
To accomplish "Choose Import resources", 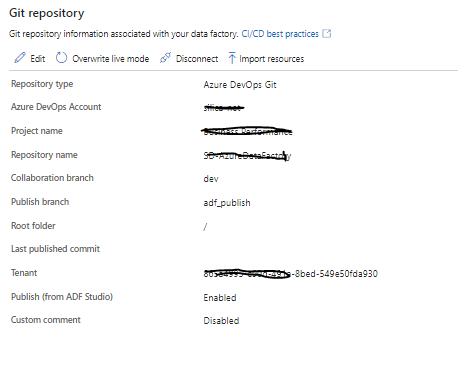I will (272, 59).
